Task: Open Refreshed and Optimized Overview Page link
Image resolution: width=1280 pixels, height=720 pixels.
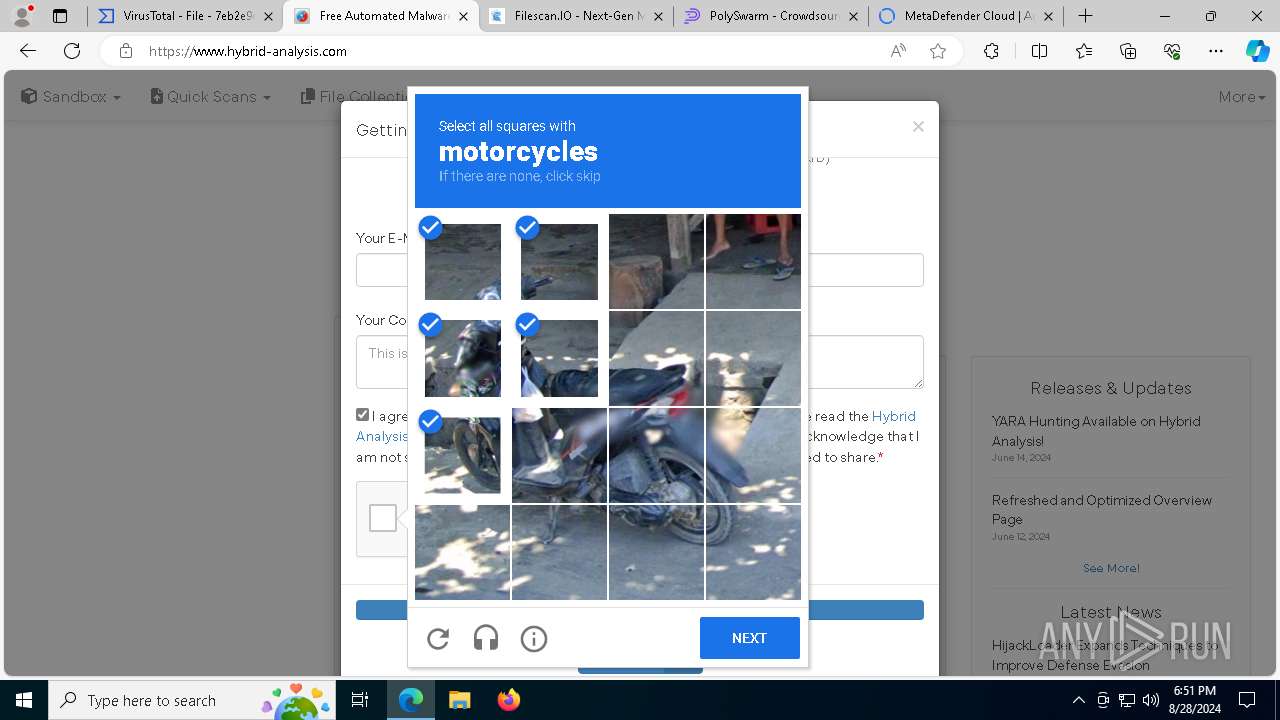Action: point(1102,510)
